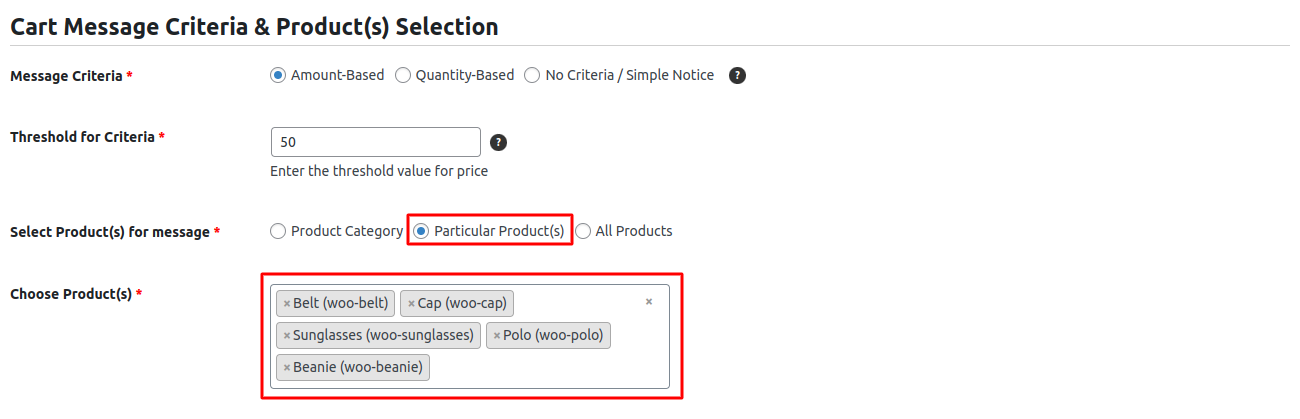Remove Sunglasses (woo-sunglasses) product tag
Viewport: 1300px width, 419px height.
click(287, 336)
